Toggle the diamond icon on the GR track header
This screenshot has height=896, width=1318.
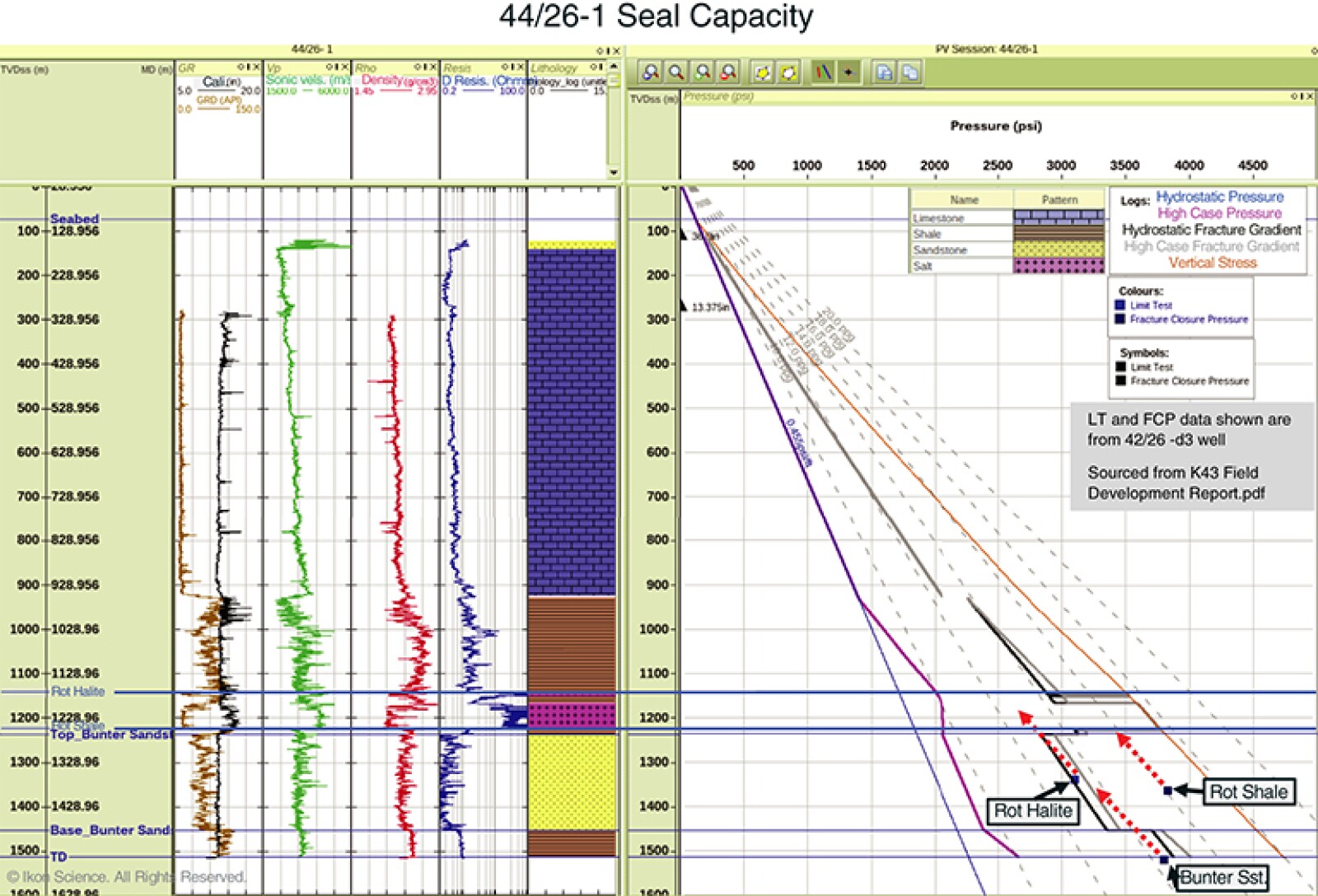pyautogui.click(x=240, y=67)
